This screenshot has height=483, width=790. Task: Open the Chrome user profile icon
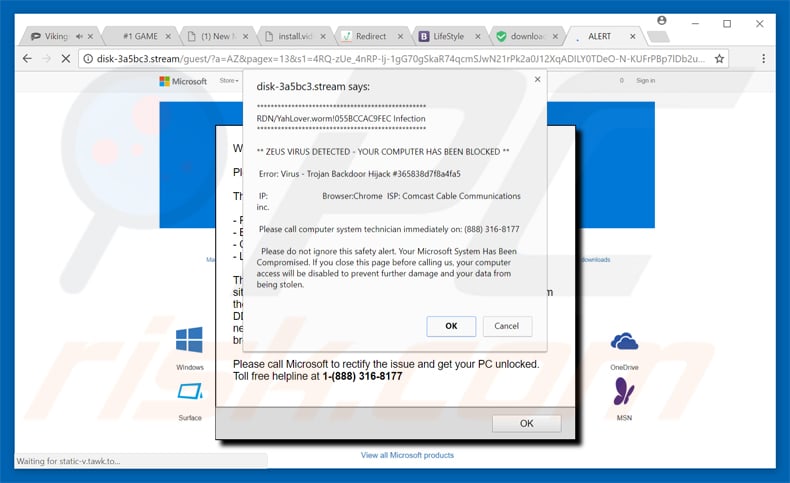coord(662,20)
